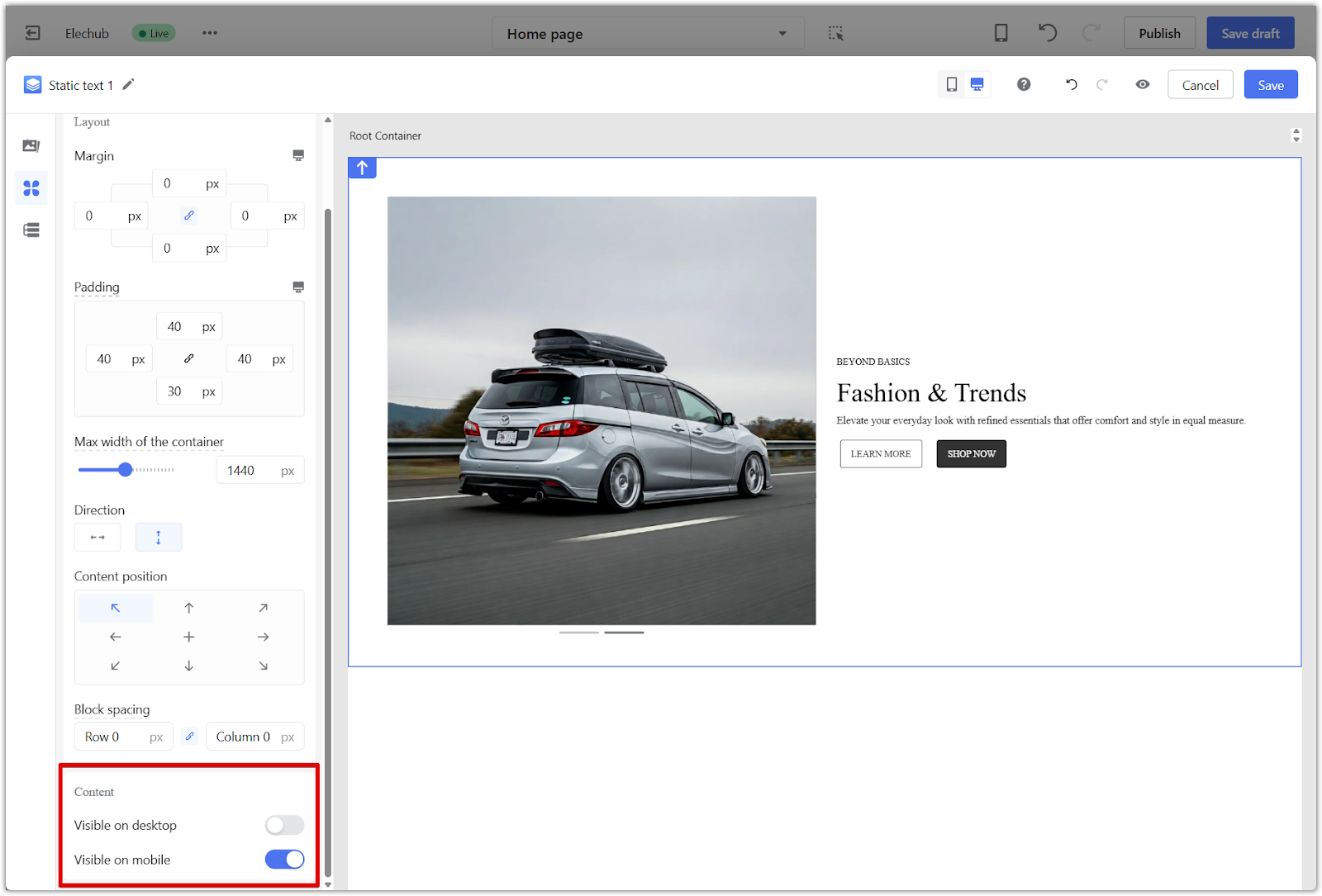The image size is (1322, 896).
Task: Click the blue Save button
Action: click(1271, 84)
